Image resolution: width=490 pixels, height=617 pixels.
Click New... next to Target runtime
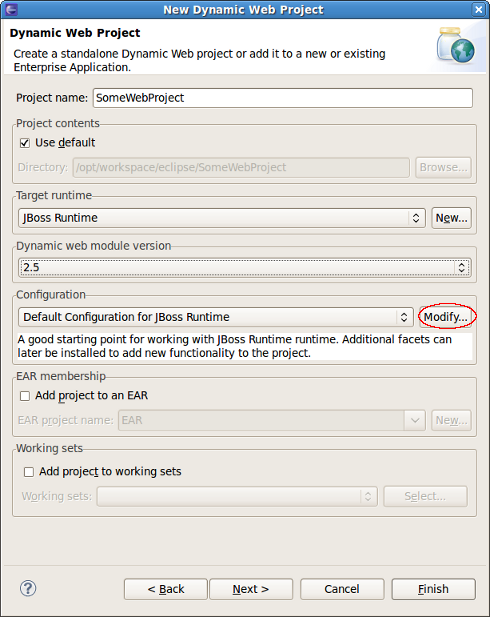click(451, 218)
